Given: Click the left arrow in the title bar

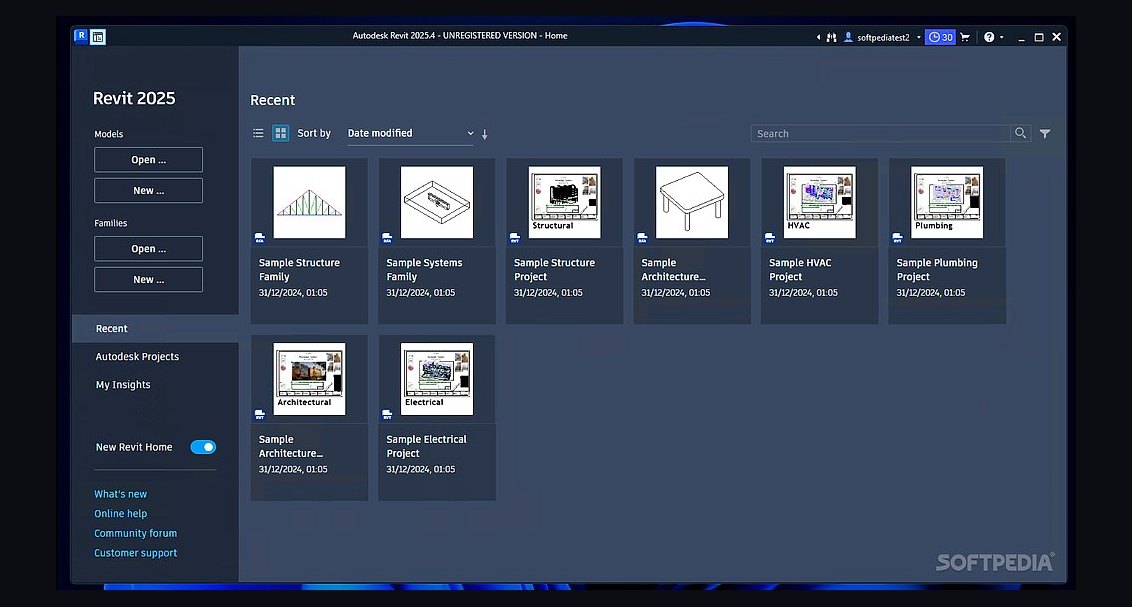Looking at the screenshot, I should (818, 37).
